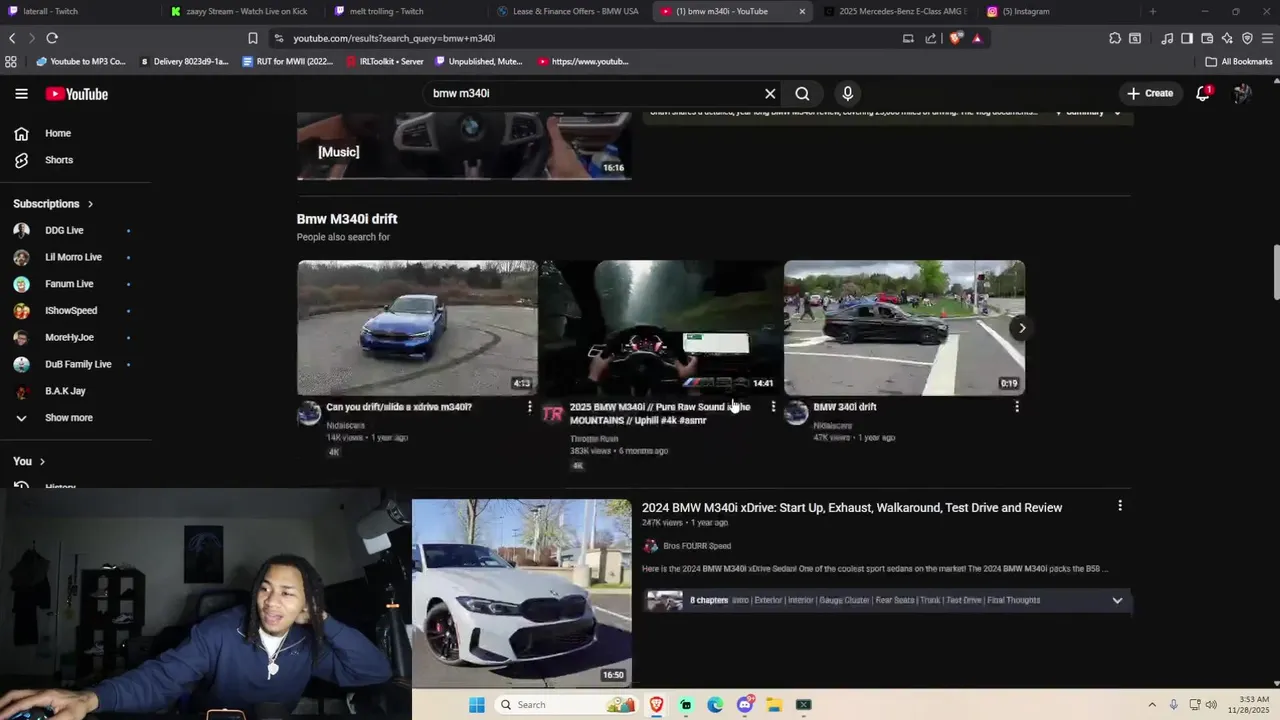The width and height of the screenshot is (1280, 720).
Task: Open the Brave Shields lion icon
Action: pyautogui.click(x=955, y=38)
